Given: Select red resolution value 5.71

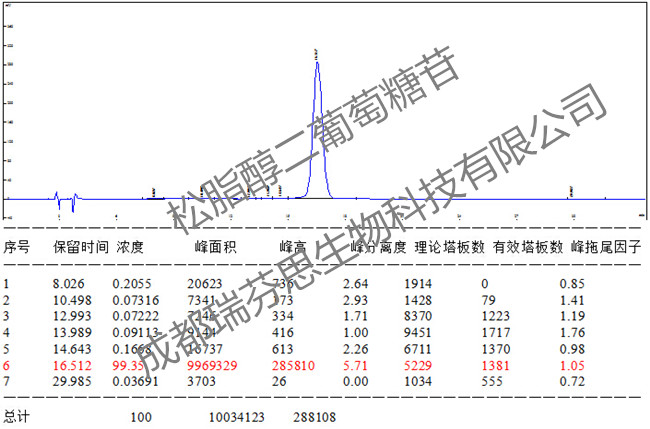Looking at the screenshot, I should (356, 366).
